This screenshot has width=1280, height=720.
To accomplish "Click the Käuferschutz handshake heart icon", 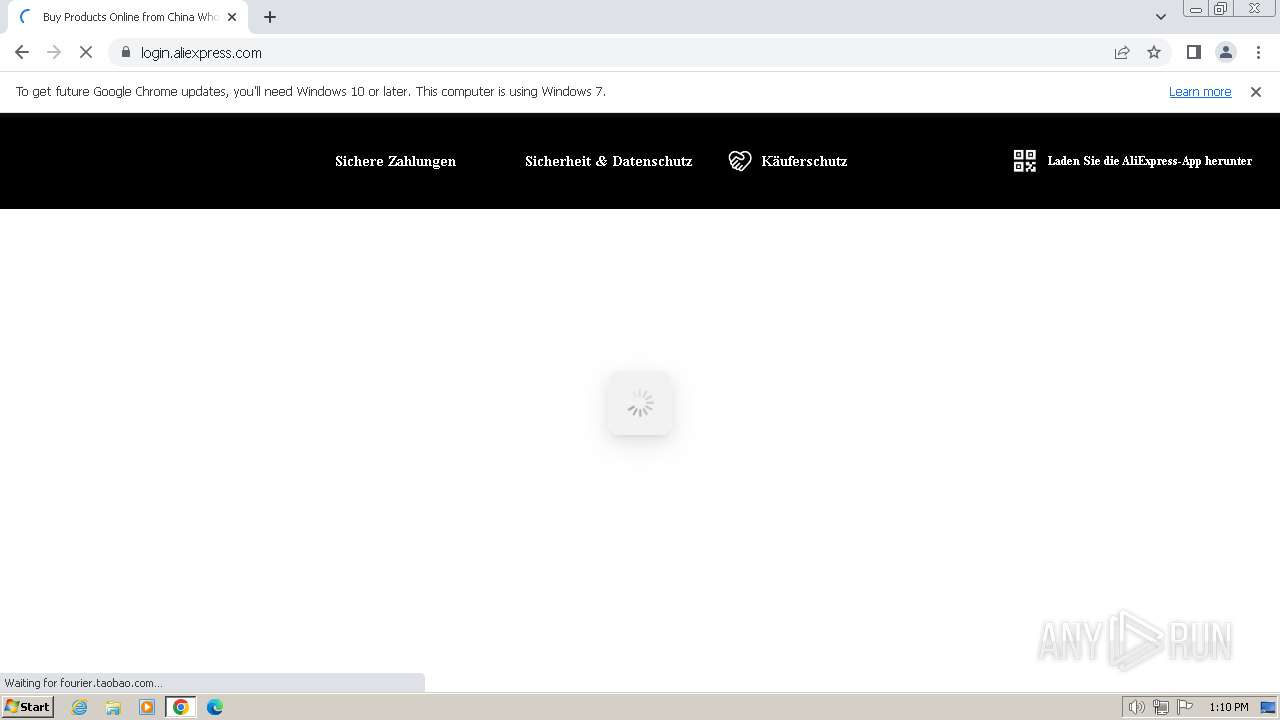I will click(x=740, y=161).
